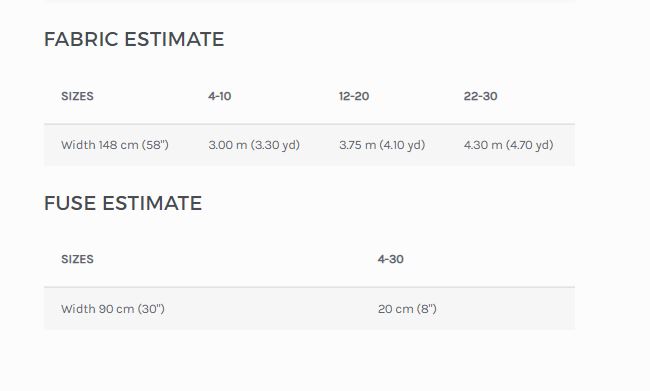This screenshot has width=650, height=391.
Task: Click the 4.30 m (4.70 yd) value
Action: [509, 145]
